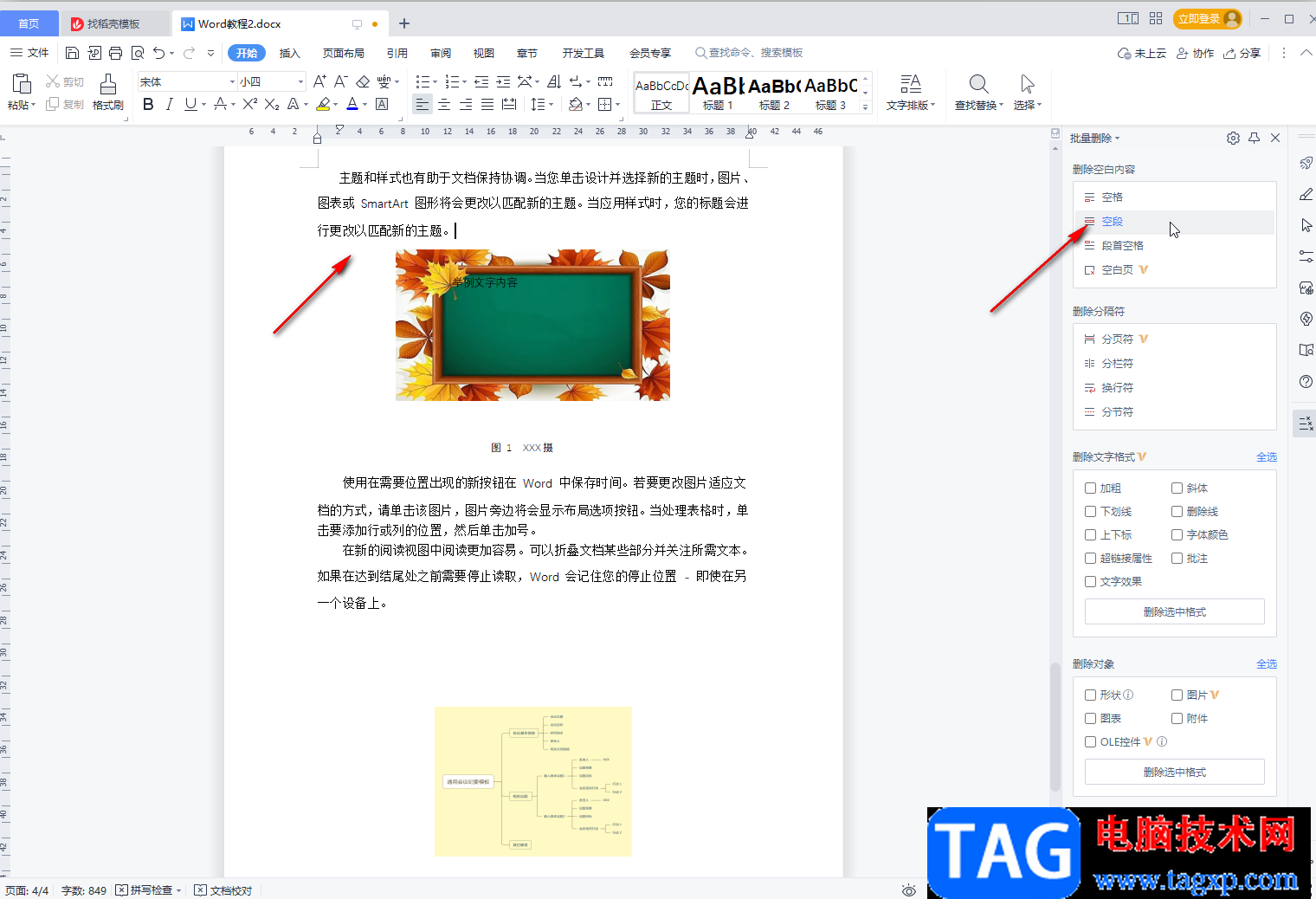This screenshot has height=899, width=1316.
Task: Switch to the 审阅 ribbon tab
Action: [441, 53]
